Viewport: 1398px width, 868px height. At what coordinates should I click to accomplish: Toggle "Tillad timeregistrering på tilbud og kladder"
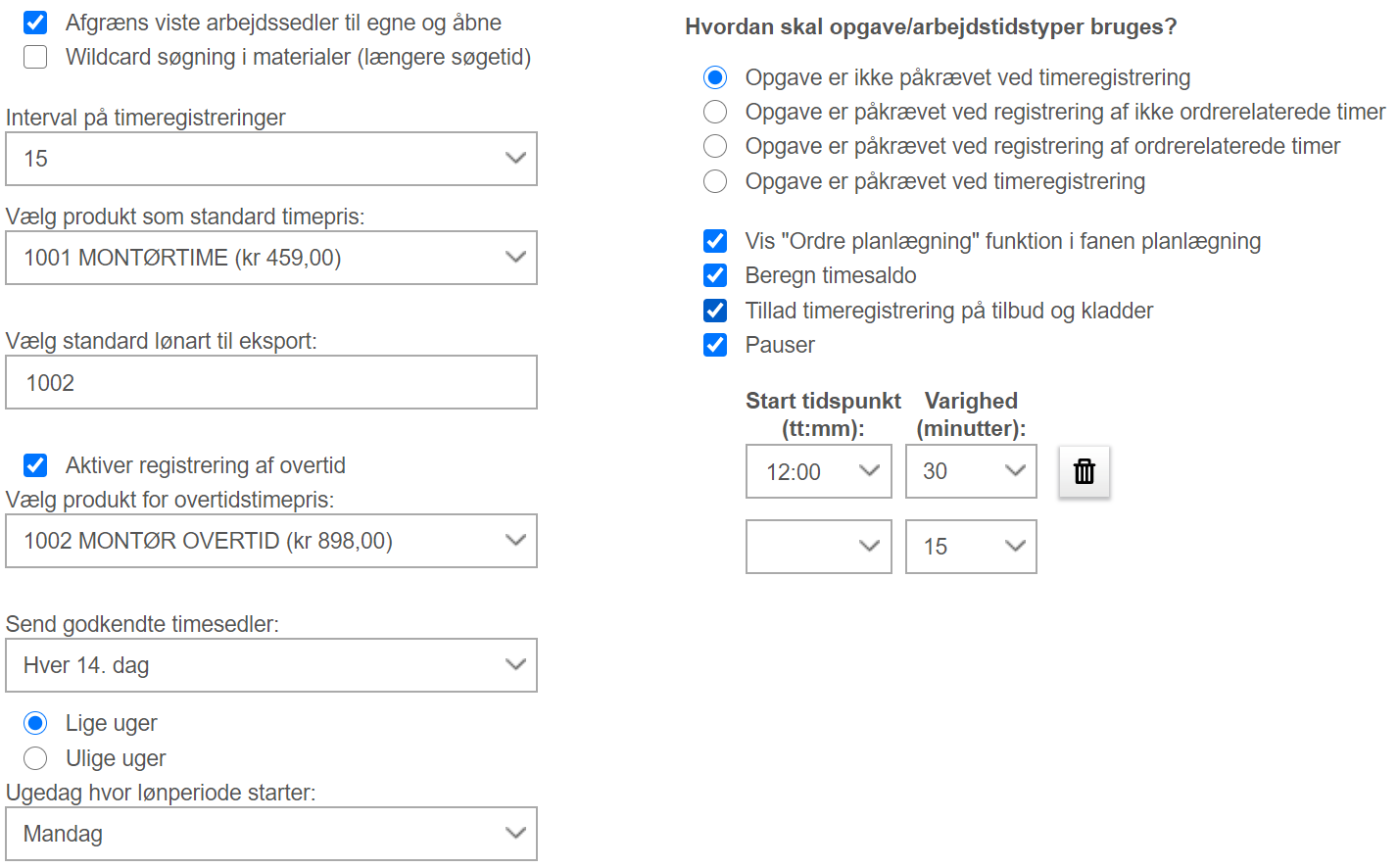715,311
